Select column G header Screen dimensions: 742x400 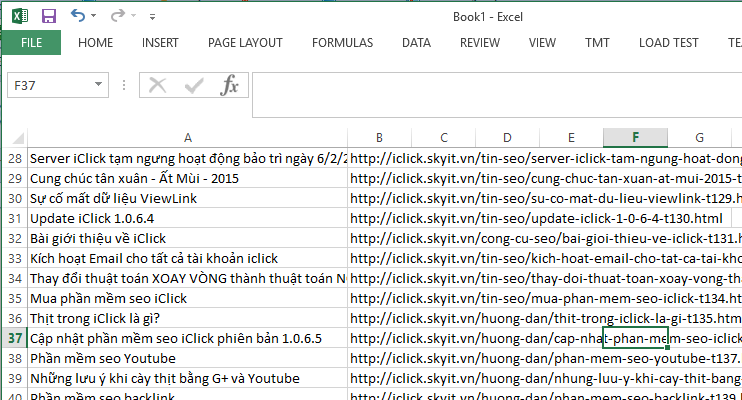(x=699, y=138)
